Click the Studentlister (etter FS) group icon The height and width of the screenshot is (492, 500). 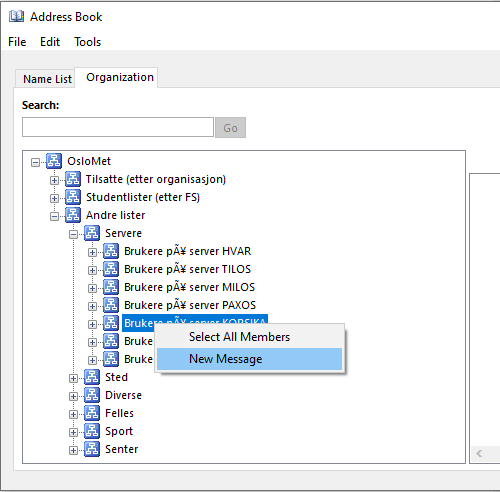pyautogui.click(x=73, y=197)
